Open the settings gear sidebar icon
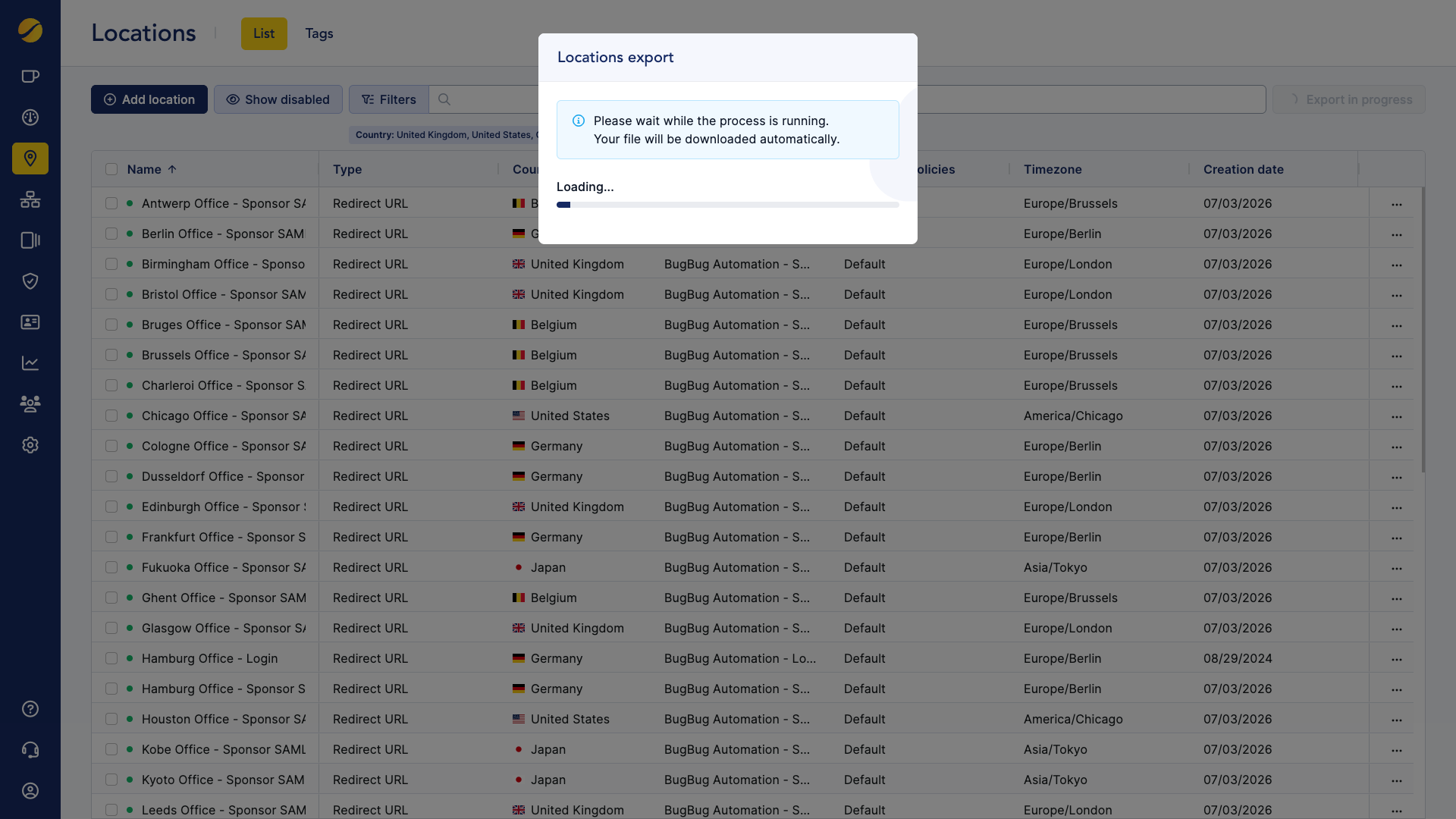 [30, 445]
